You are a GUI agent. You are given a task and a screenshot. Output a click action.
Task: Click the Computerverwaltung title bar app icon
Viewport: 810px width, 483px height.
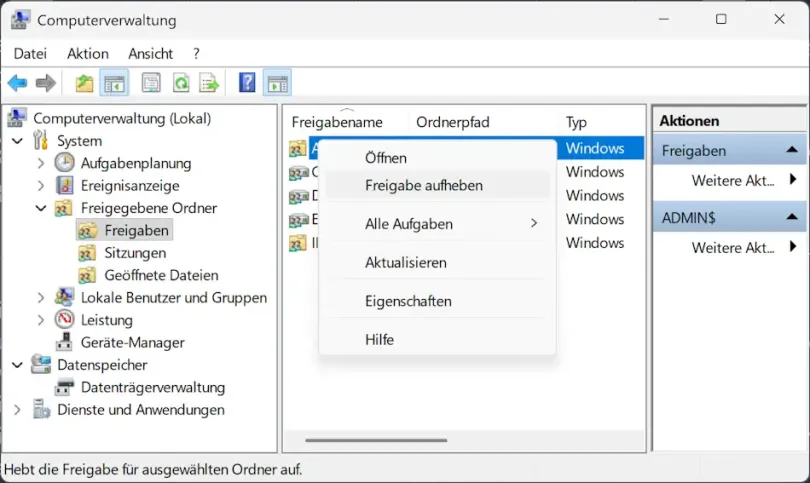[x=20, y=20]
